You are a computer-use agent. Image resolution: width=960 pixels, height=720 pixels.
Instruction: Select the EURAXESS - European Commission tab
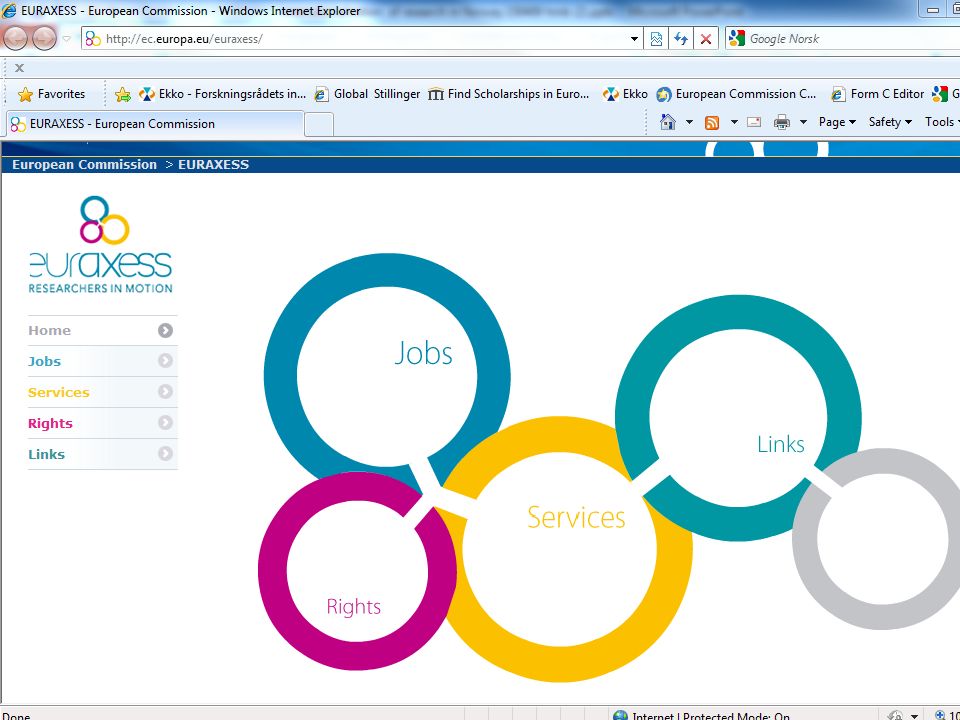point(154,124)
